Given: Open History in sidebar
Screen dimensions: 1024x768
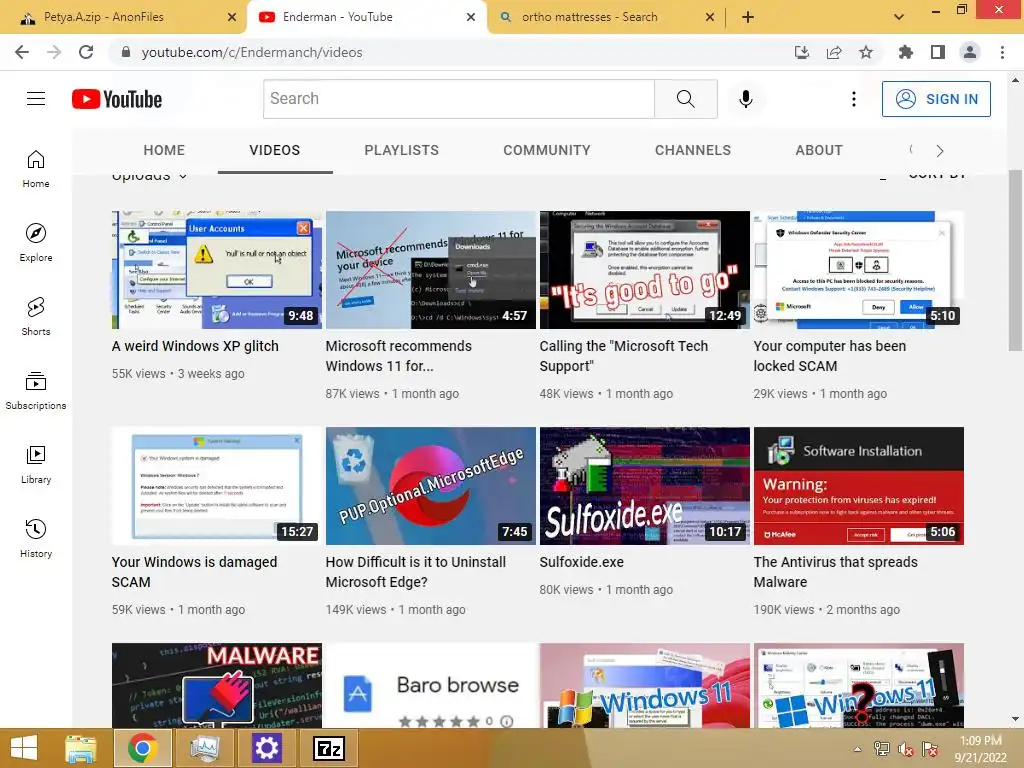Looking at the screenshot, I should coord(36,538).
